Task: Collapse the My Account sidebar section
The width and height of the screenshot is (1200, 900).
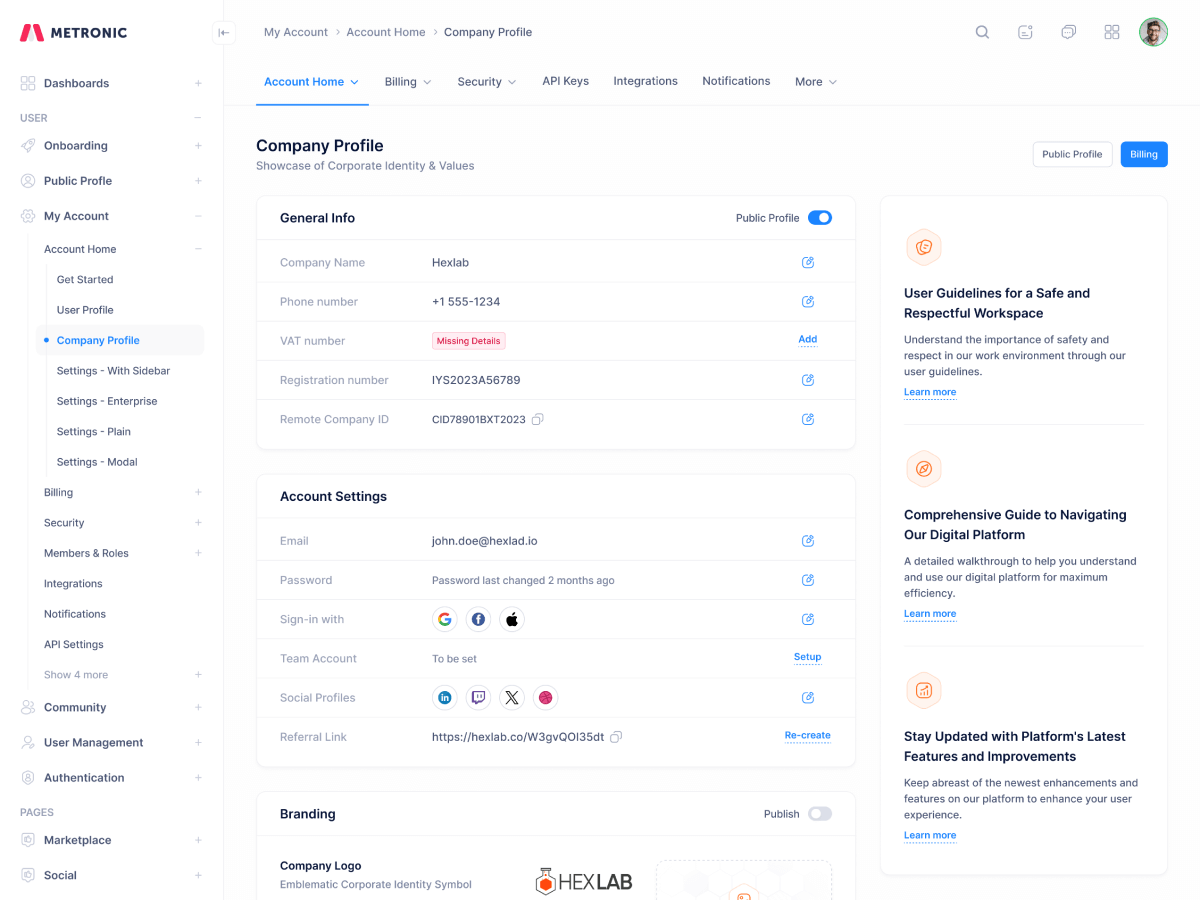Action: click(x=197, y=215)
